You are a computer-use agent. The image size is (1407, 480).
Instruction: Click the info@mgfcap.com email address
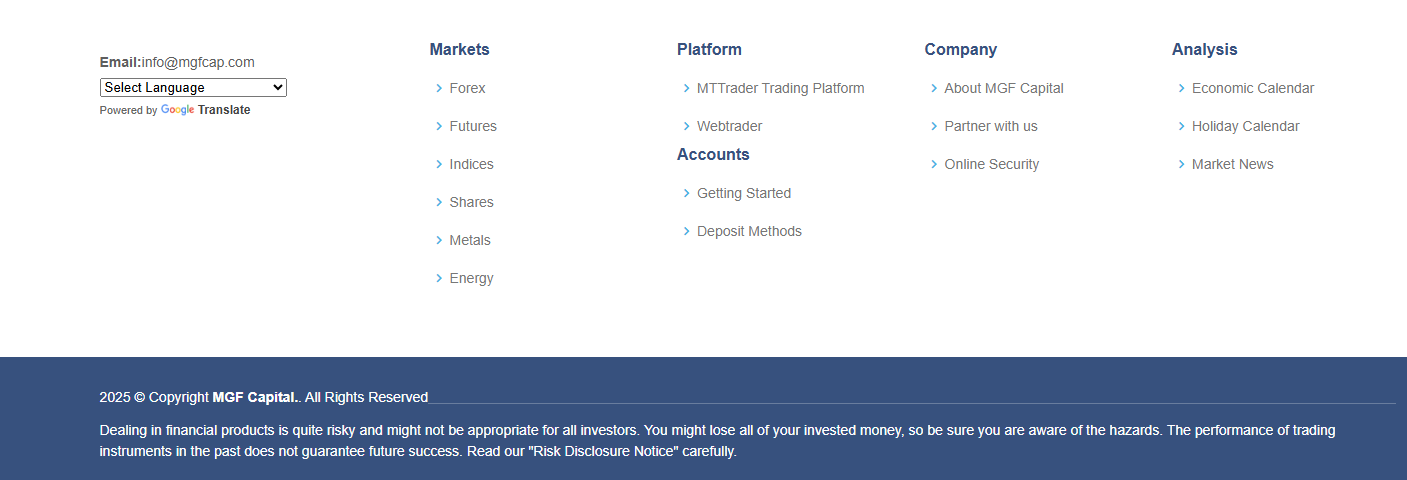point(198,62)
